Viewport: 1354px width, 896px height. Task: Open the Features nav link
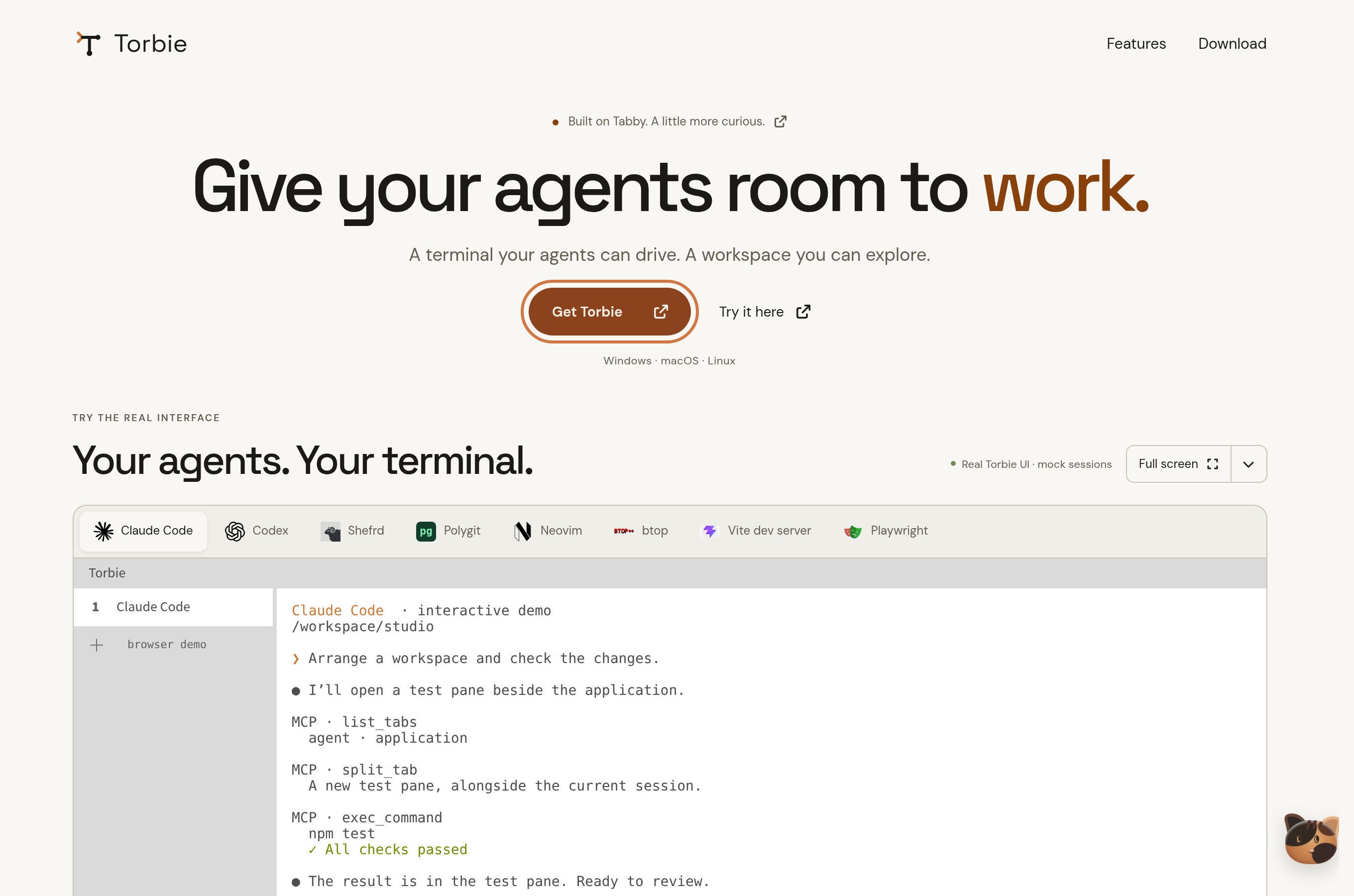[x=1136, y=43]
